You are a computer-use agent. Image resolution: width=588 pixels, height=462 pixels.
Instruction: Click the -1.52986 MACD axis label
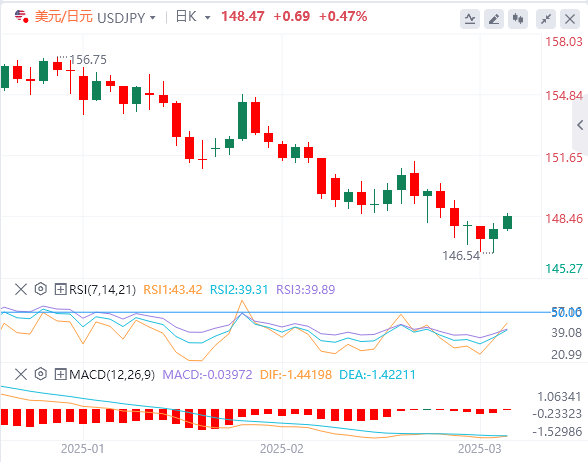[557, 432]
